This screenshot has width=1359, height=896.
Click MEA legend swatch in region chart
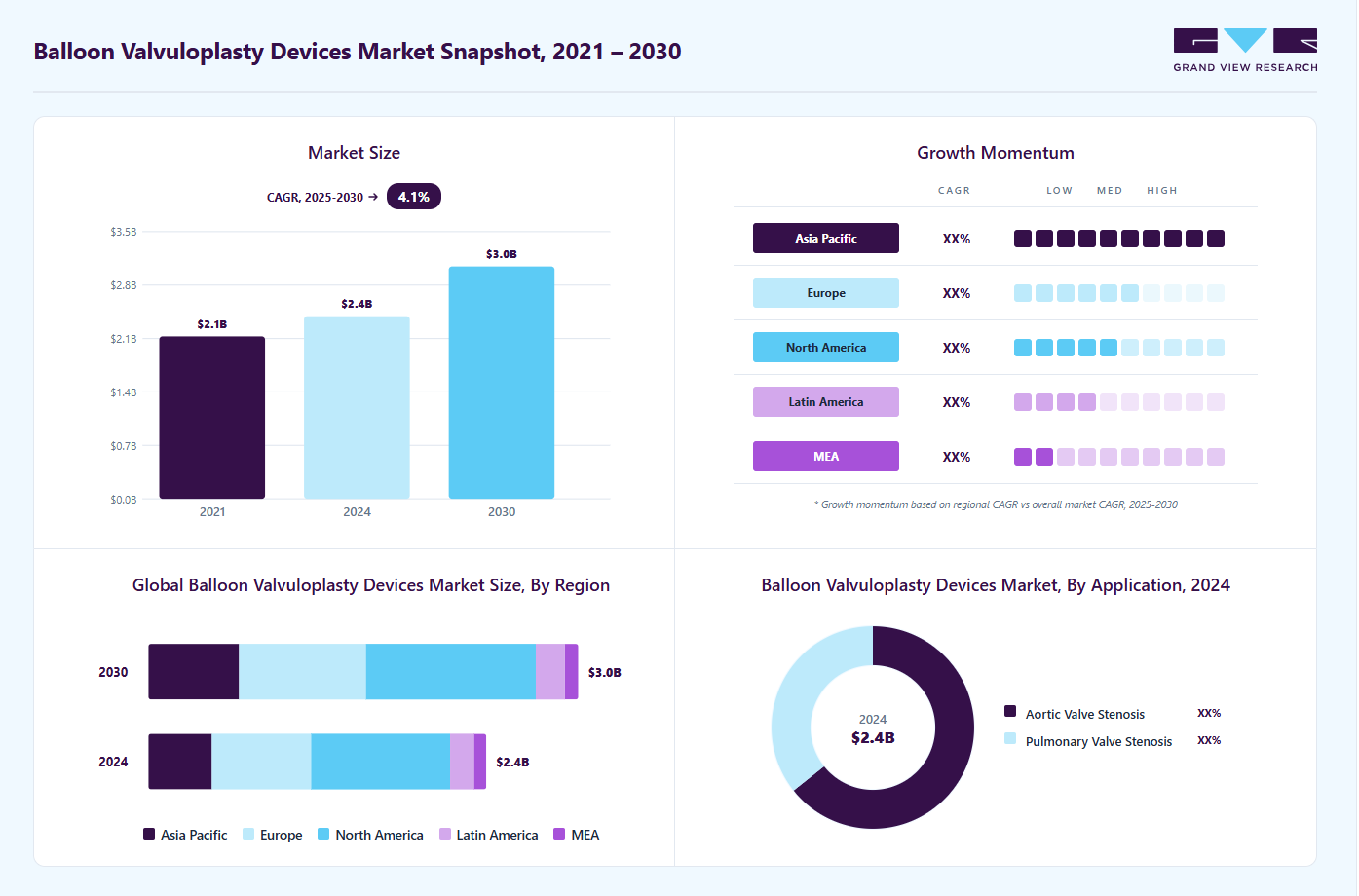[559, 834]
